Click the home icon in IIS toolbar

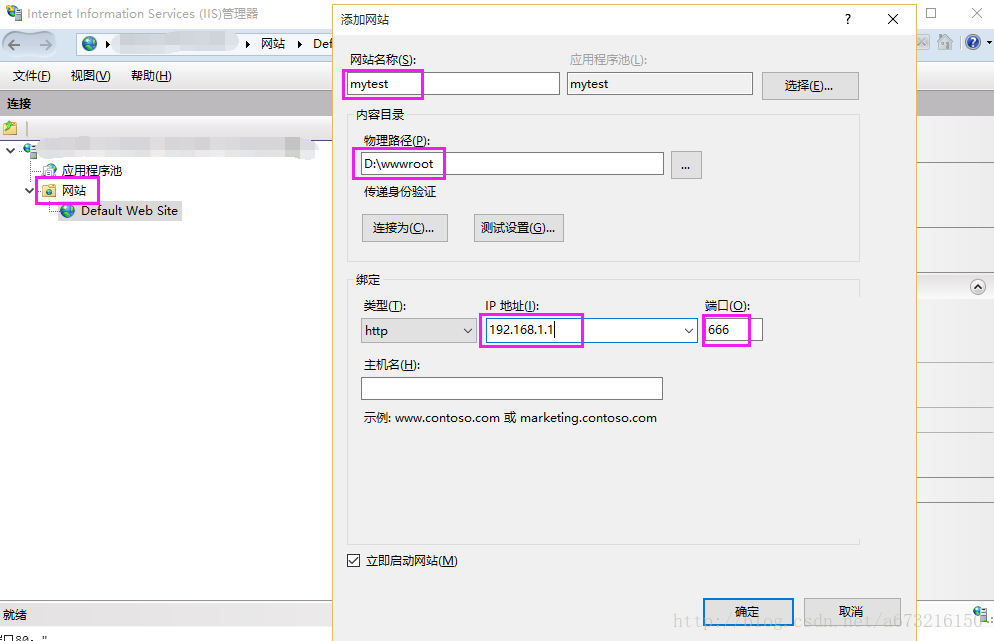point(945,42)
